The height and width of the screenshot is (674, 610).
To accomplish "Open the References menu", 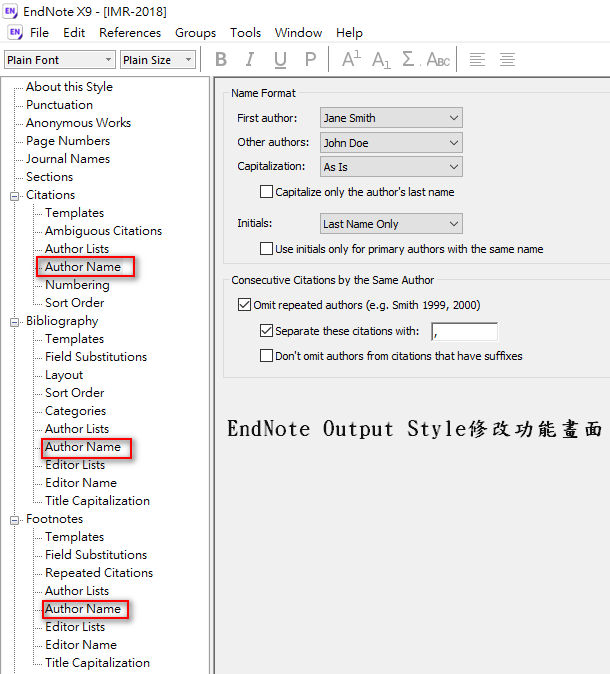I will click(130, 33).
